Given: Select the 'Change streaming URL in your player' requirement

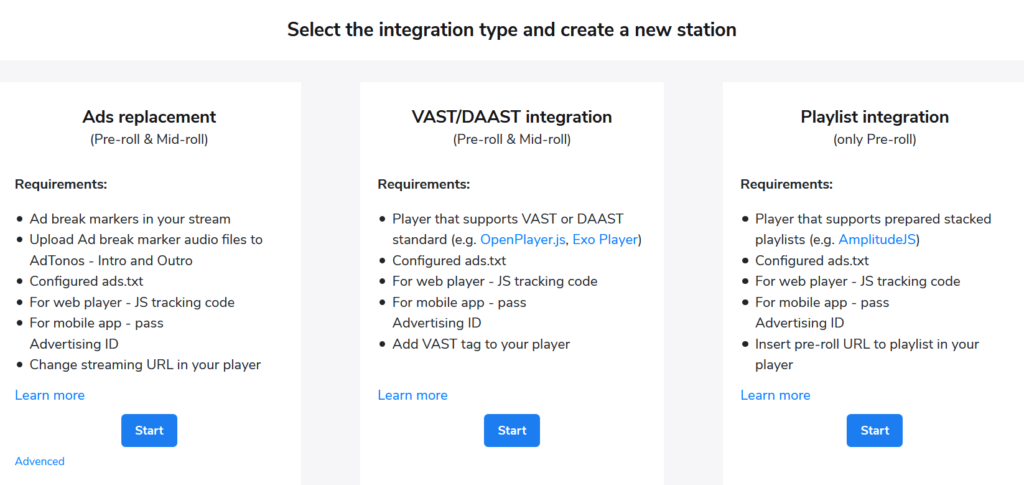Looking at the screenshot, I should coord(145,364).
